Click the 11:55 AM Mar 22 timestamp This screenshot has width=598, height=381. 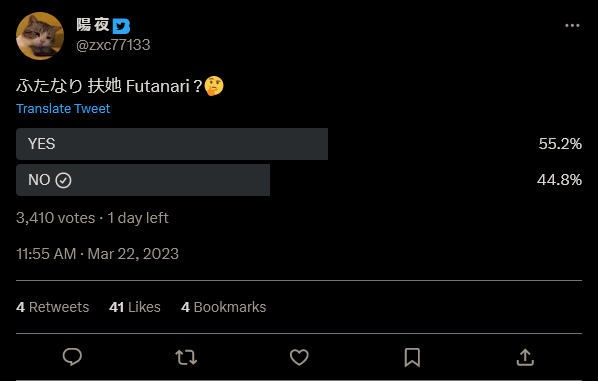pos(97,254)
